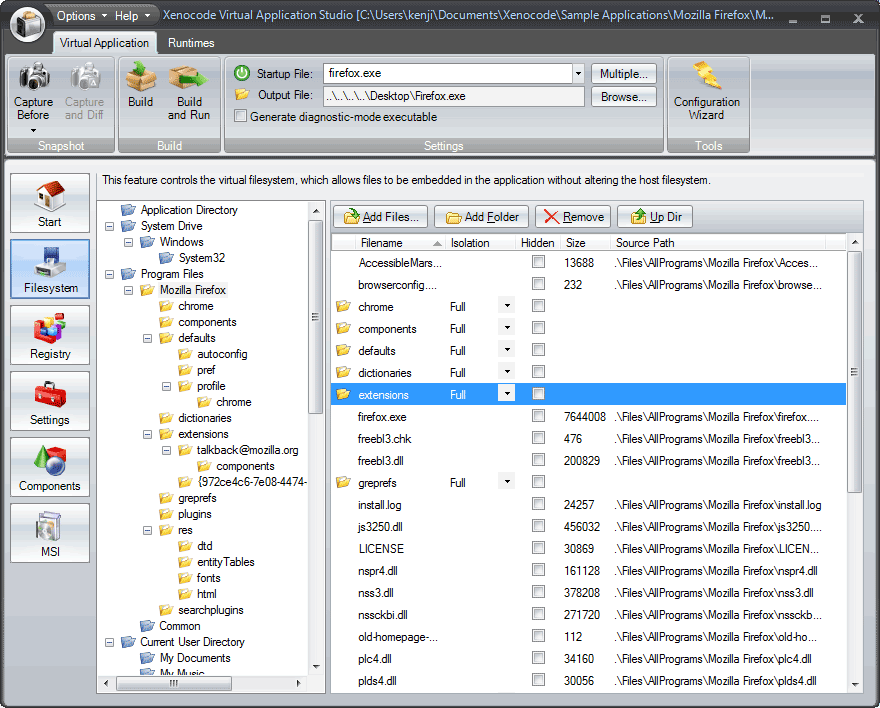The width and height of the screenshot is (880, 708).
Task: Open the Filesystem section in the sidebar
Action: [50, 269]
